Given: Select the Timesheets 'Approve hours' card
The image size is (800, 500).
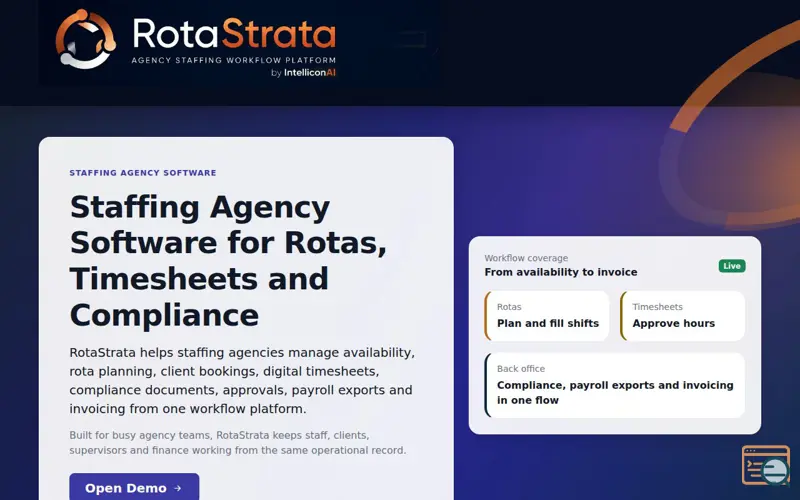Looking at the screenshot, I should (x=682, y=316).
